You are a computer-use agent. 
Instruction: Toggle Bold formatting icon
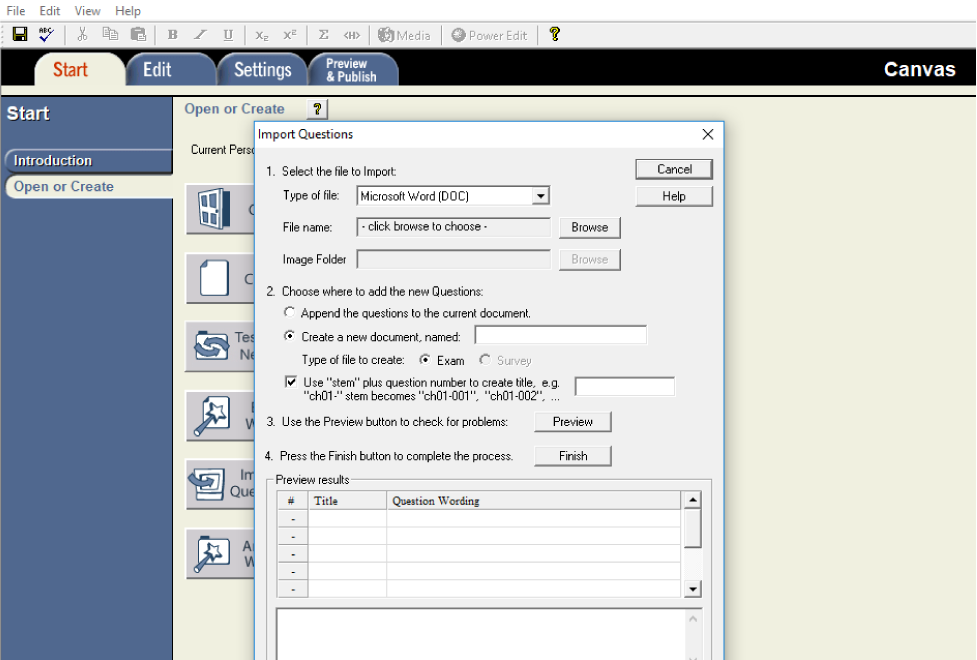pos(173,35)
